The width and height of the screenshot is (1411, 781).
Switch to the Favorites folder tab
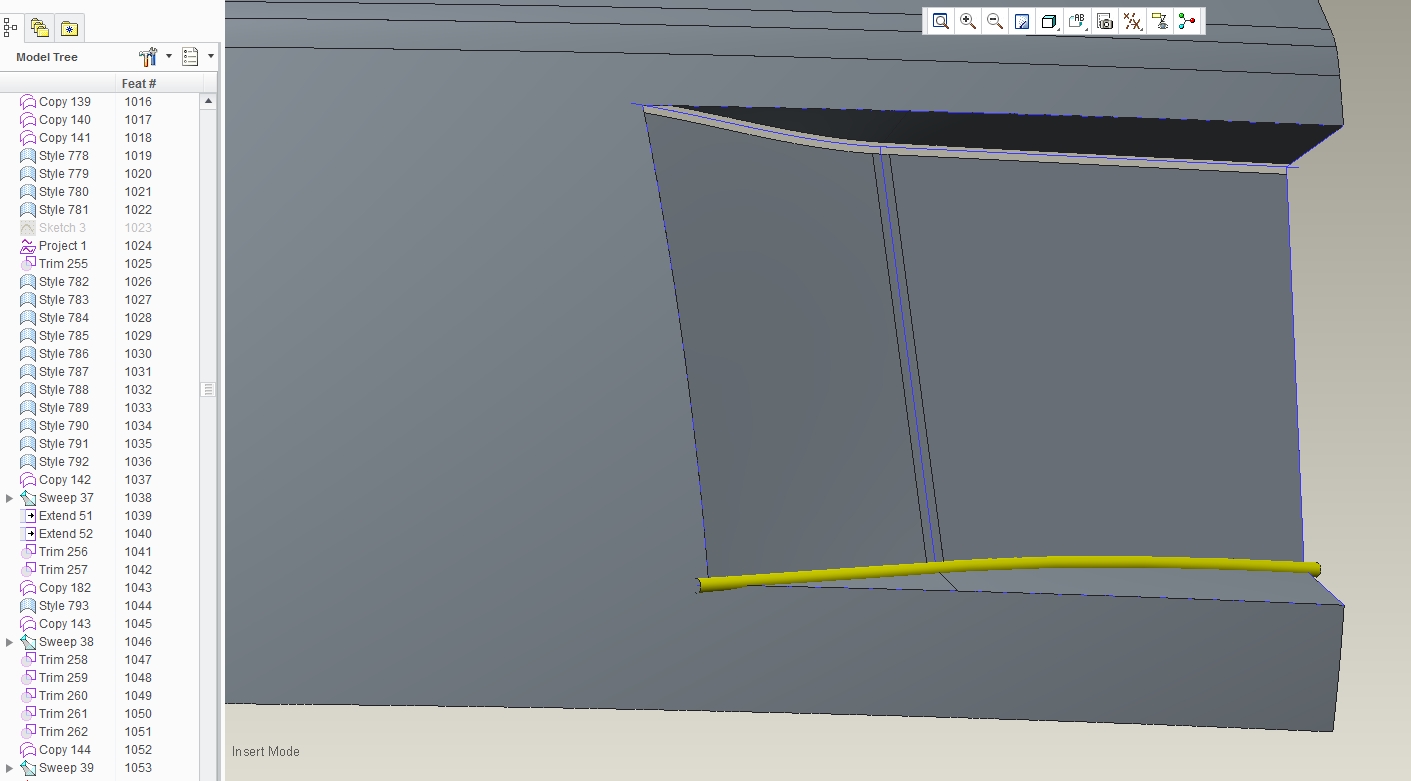[x=69, y=28]
